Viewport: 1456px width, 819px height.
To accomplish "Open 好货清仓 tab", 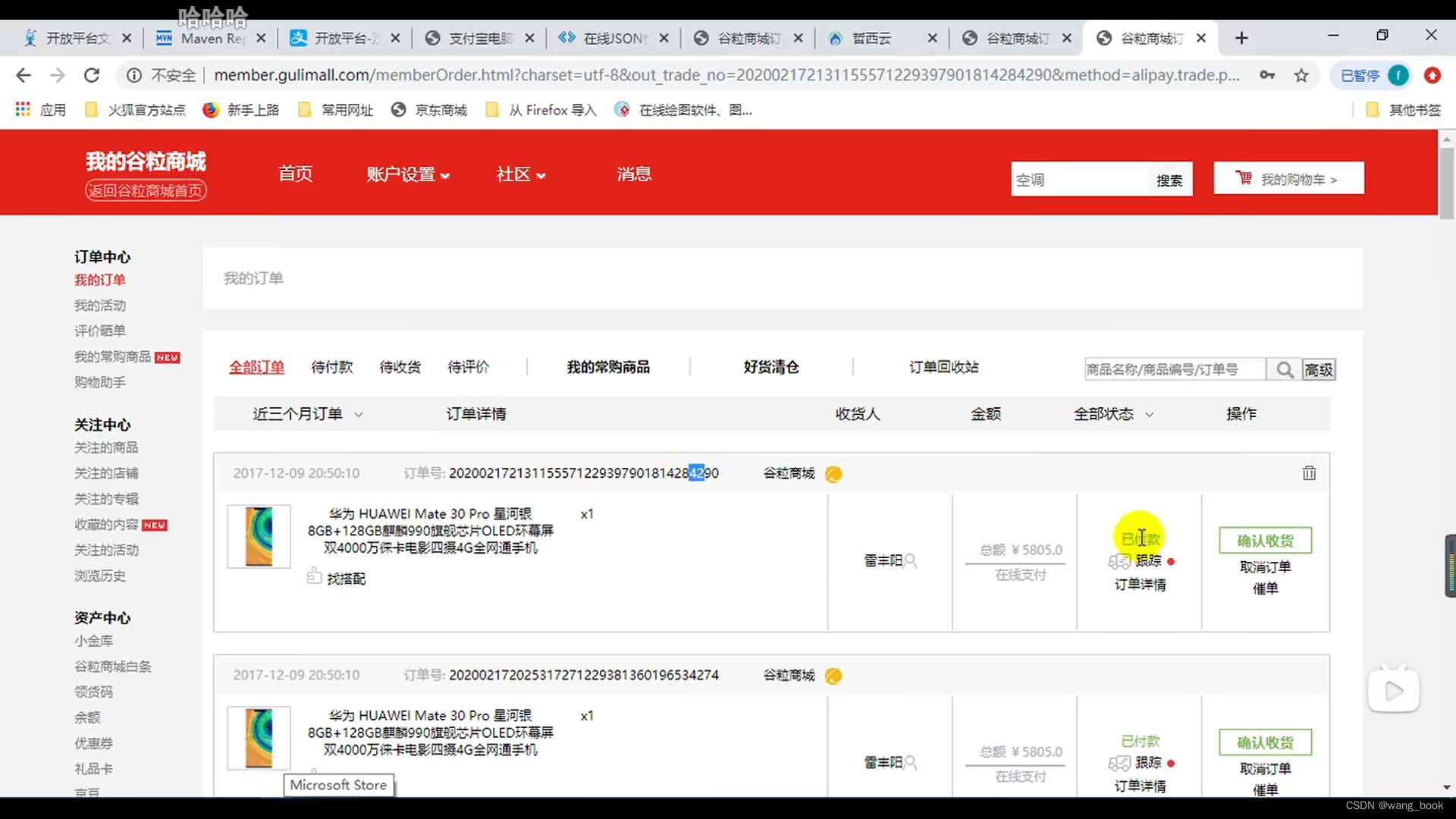I will click(771, 367).
